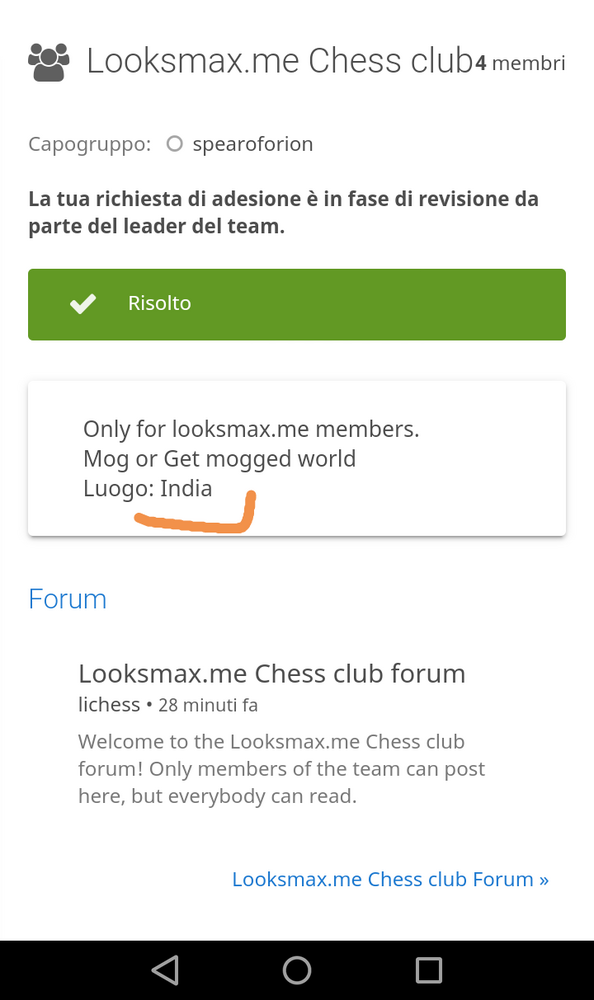
Task: Click the checkmark icon in Risolto
Action: [83, 304]
